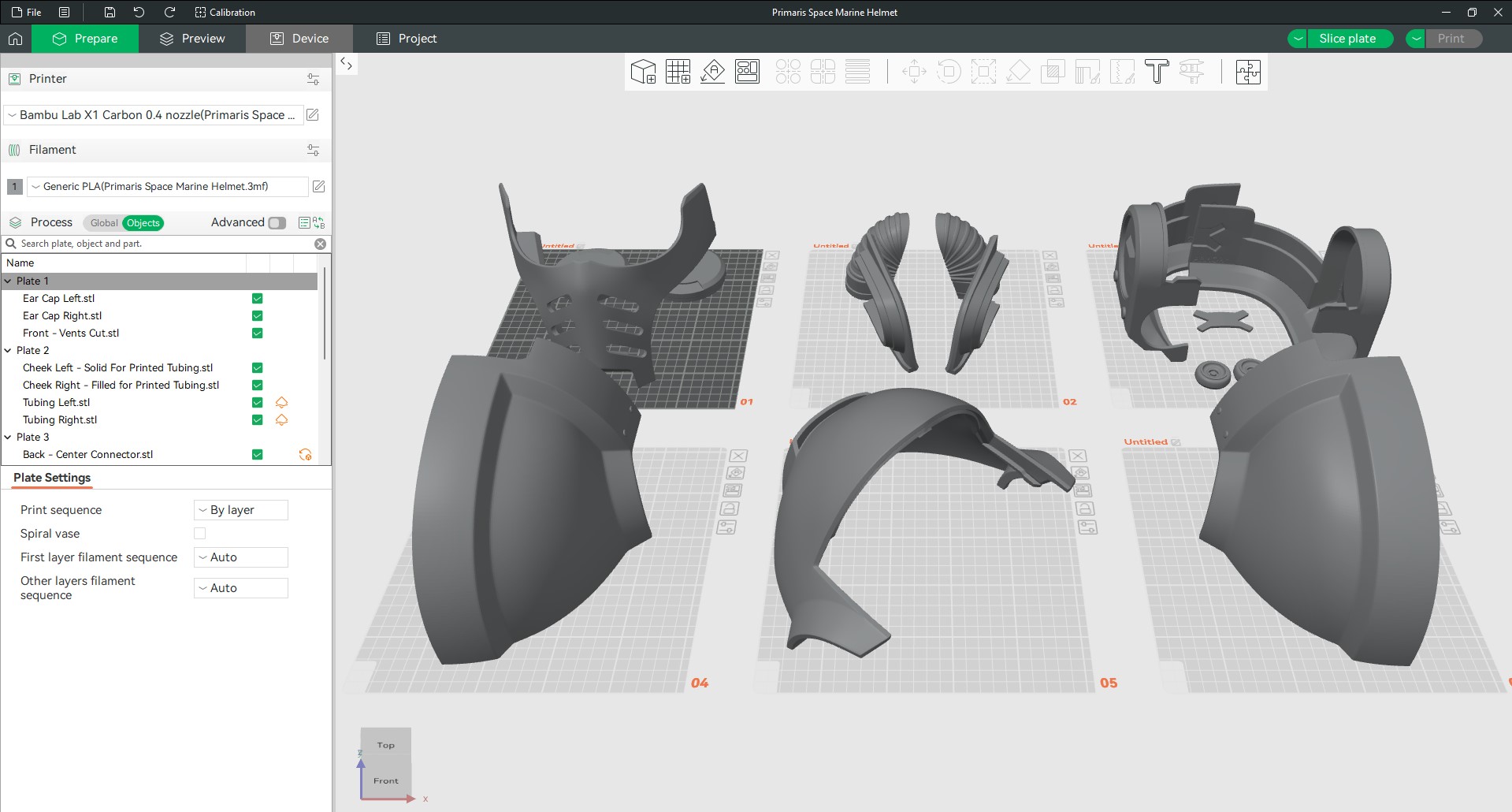Image resolution: width=1512 pixels, height=812 pixels.
Task: Open the Print sequence dropdown
Action: pyautogui.click(x=241, y=510)
